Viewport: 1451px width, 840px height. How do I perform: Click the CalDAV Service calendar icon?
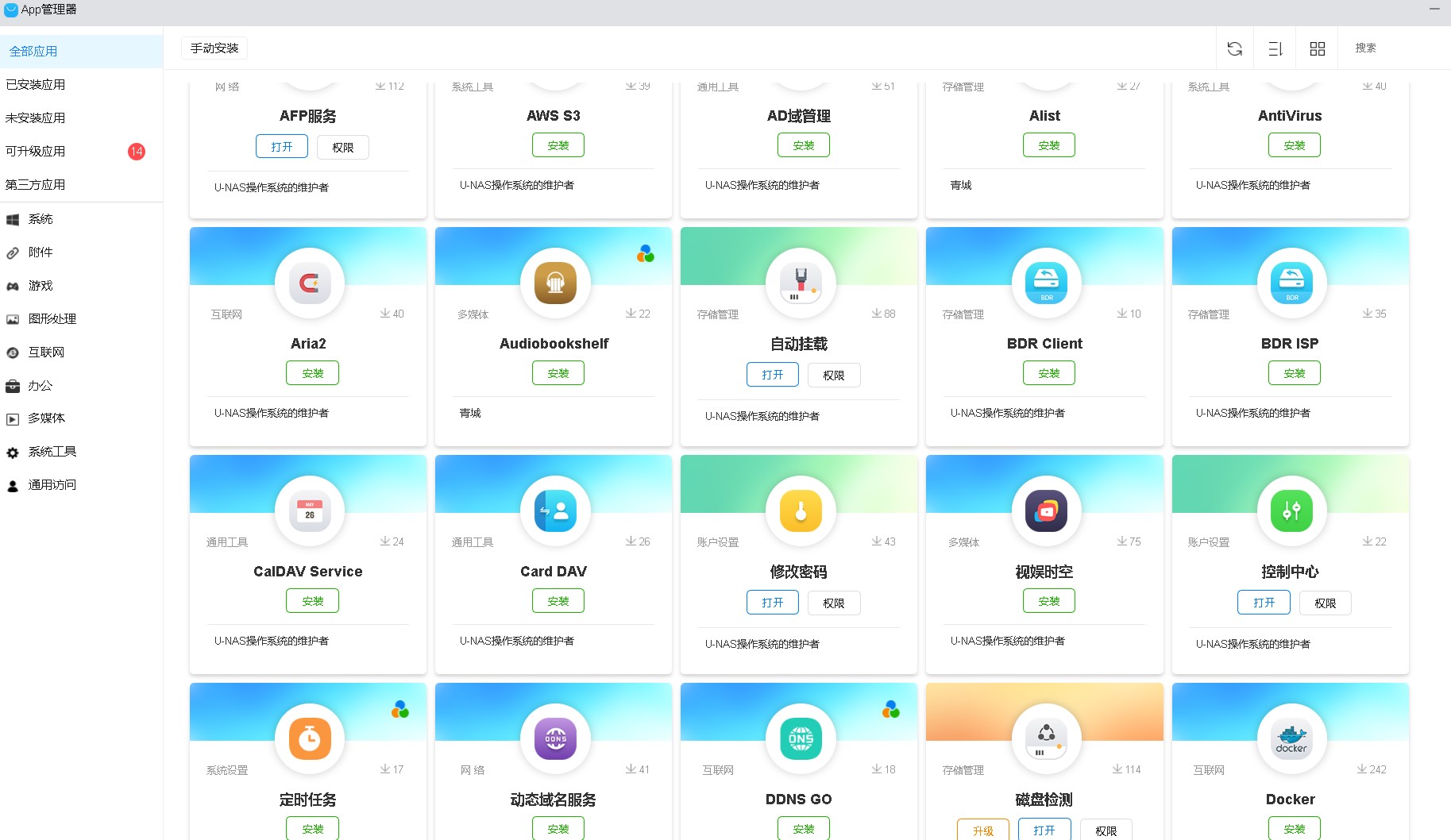[309, 511]
